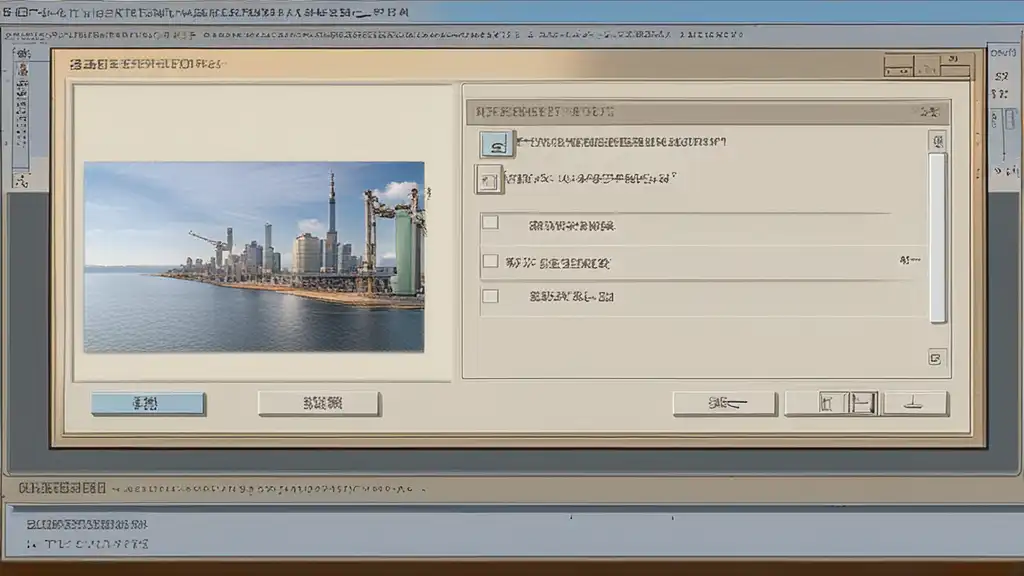The image size is (1024, 576).
Task: Tick the last checkbox in the options list
Action: (x=490, y=296)
